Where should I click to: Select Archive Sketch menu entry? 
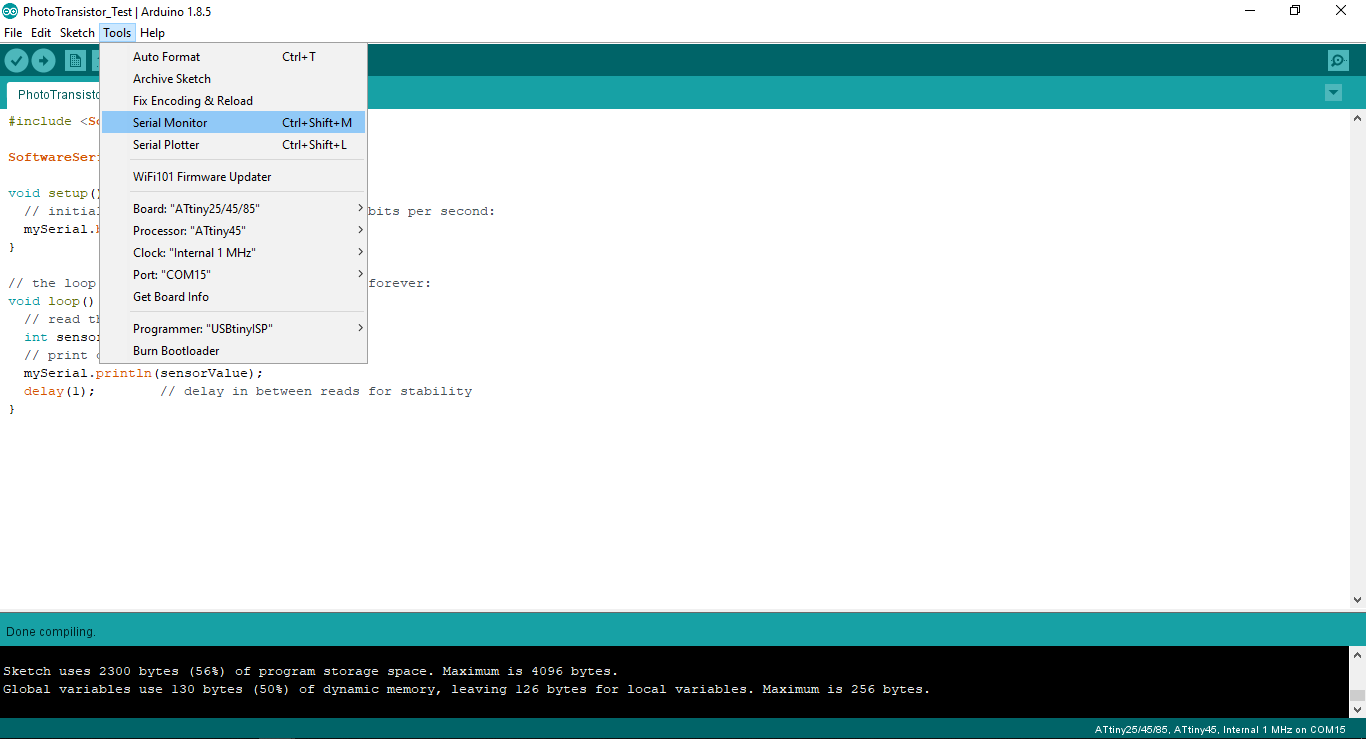233,79
